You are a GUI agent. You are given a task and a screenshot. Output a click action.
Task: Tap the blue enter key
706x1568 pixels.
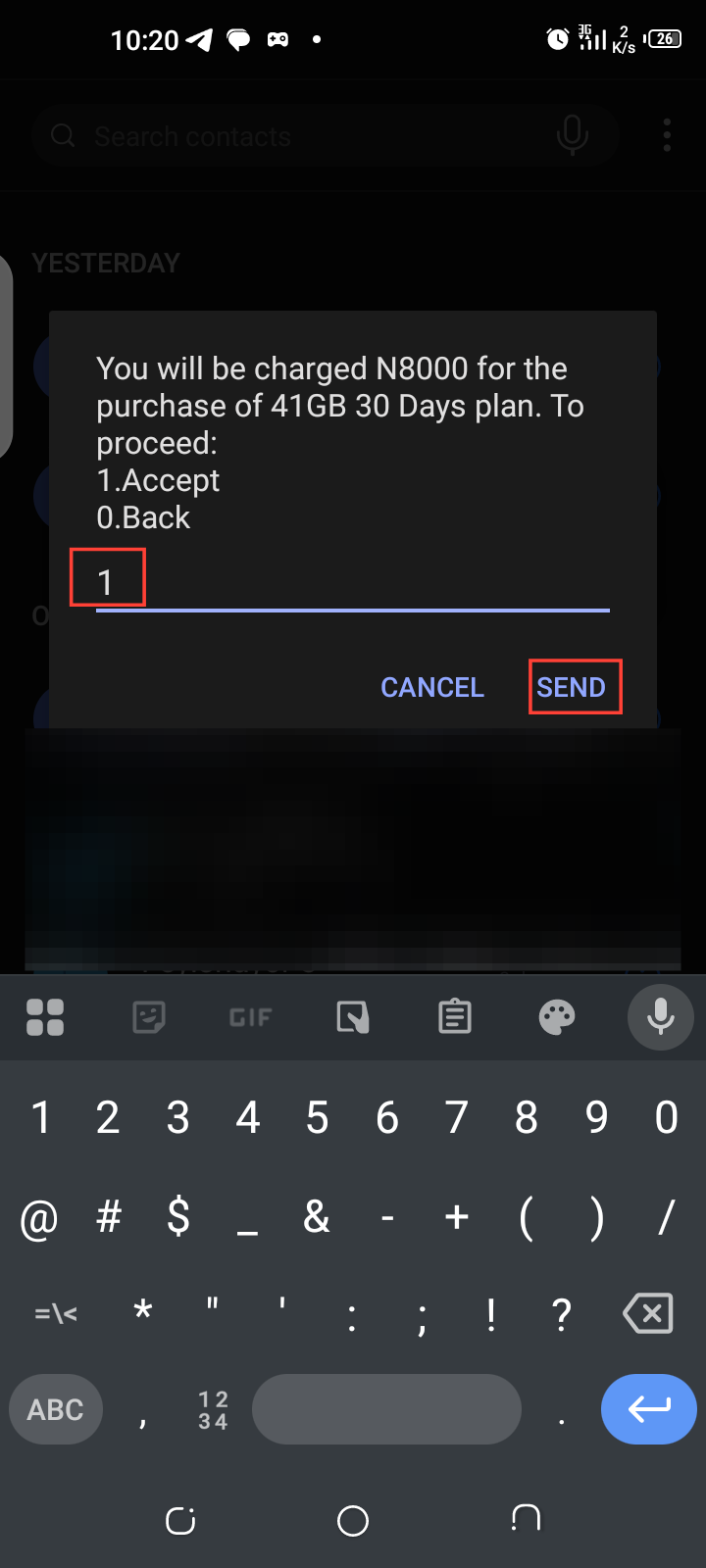(649, 1409)
